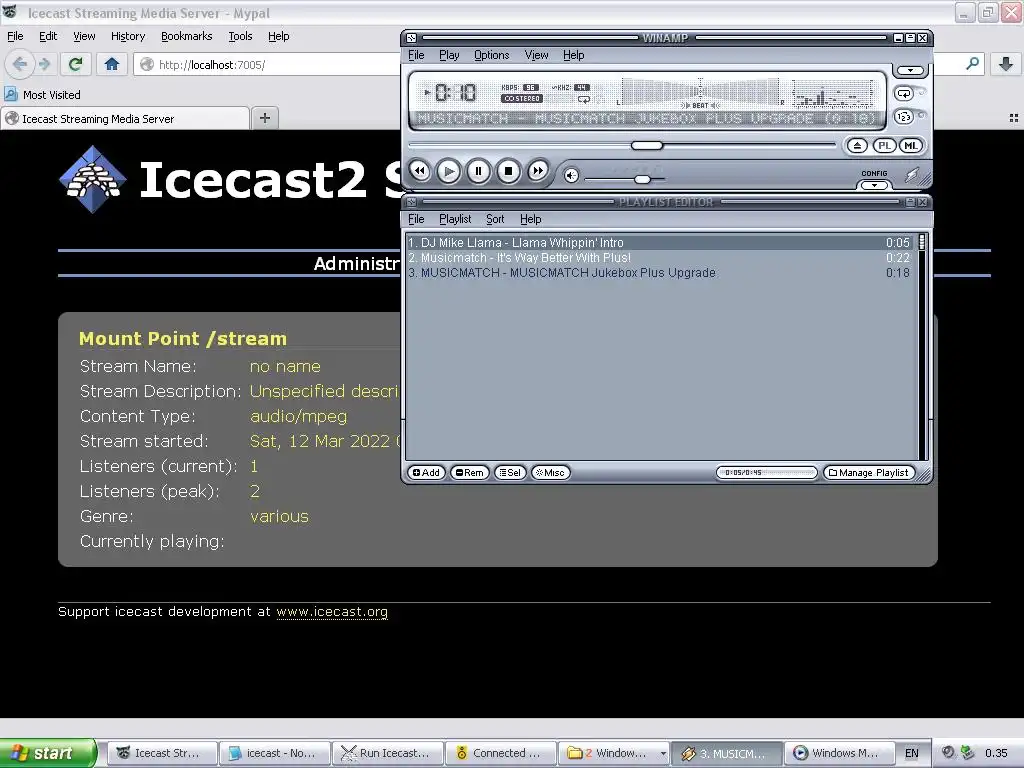Skip to next track in Winamp

537,171
